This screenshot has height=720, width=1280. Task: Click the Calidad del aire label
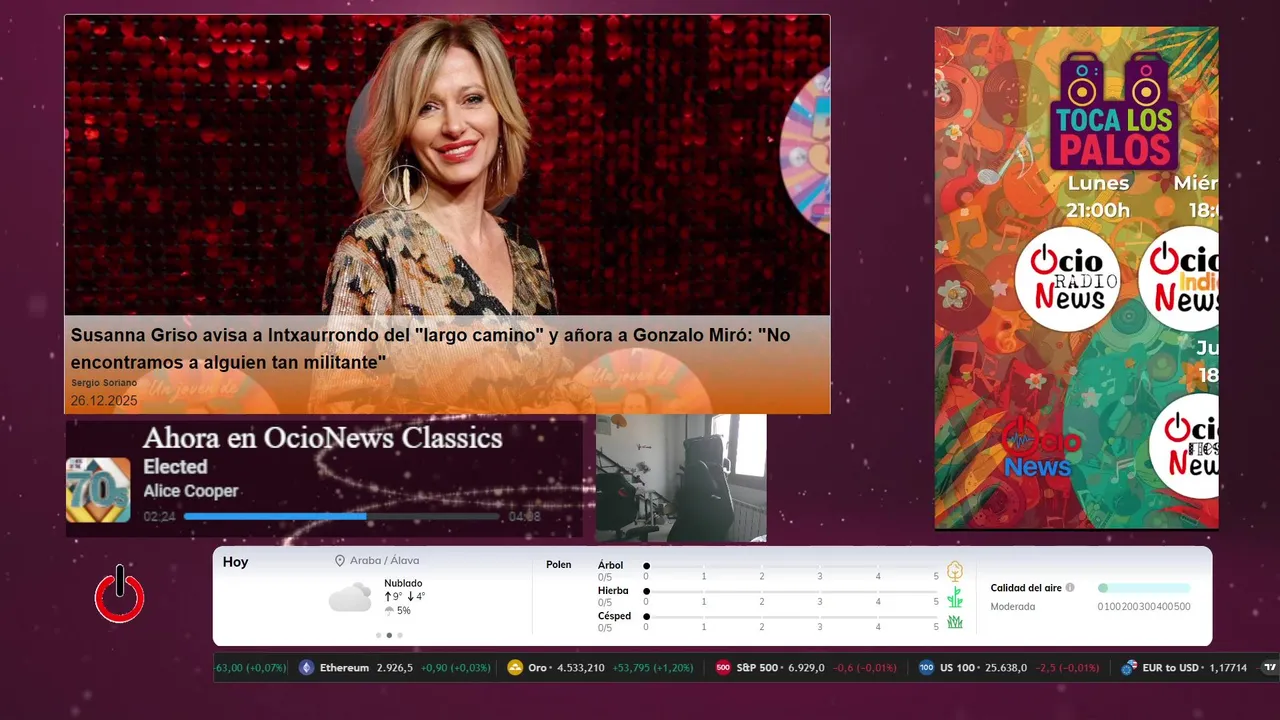point(1026,588)
